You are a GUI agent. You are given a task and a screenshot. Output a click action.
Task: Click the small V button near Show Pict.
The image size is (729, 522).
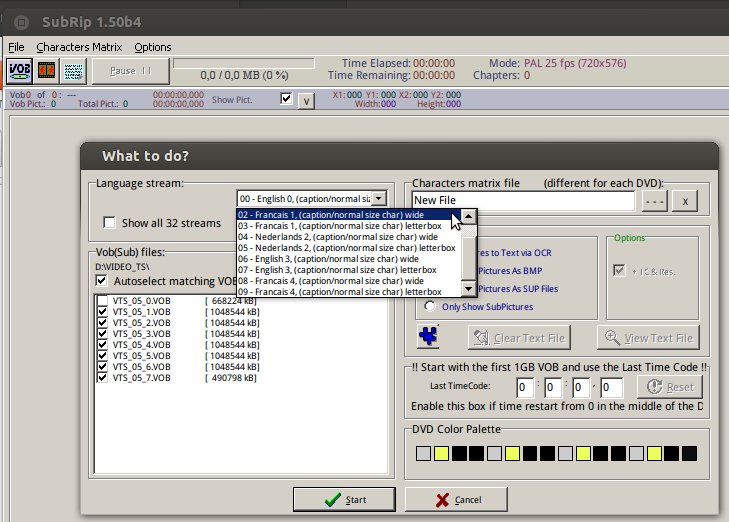pos(306,100)
